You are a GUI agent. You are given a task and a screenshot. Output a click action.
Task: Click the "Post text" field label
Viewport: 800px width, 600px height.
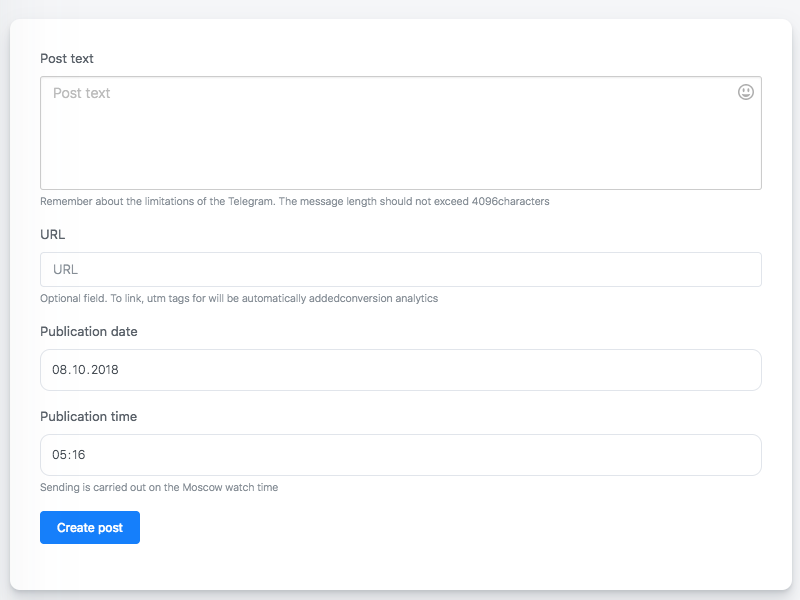coord(67,59)
